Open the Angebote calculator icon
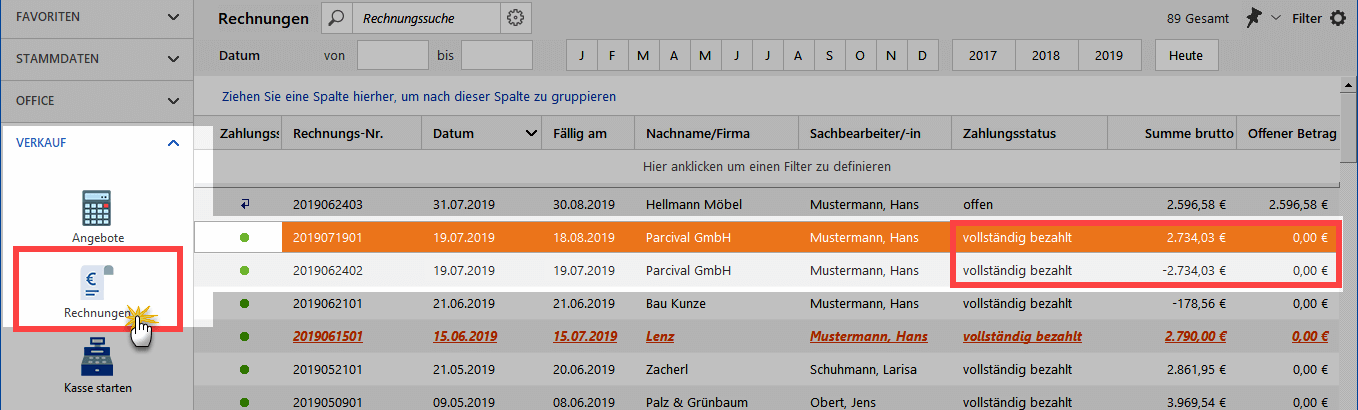The width and height of the screenshot is (1358, 410). click(x=98, y=208)
